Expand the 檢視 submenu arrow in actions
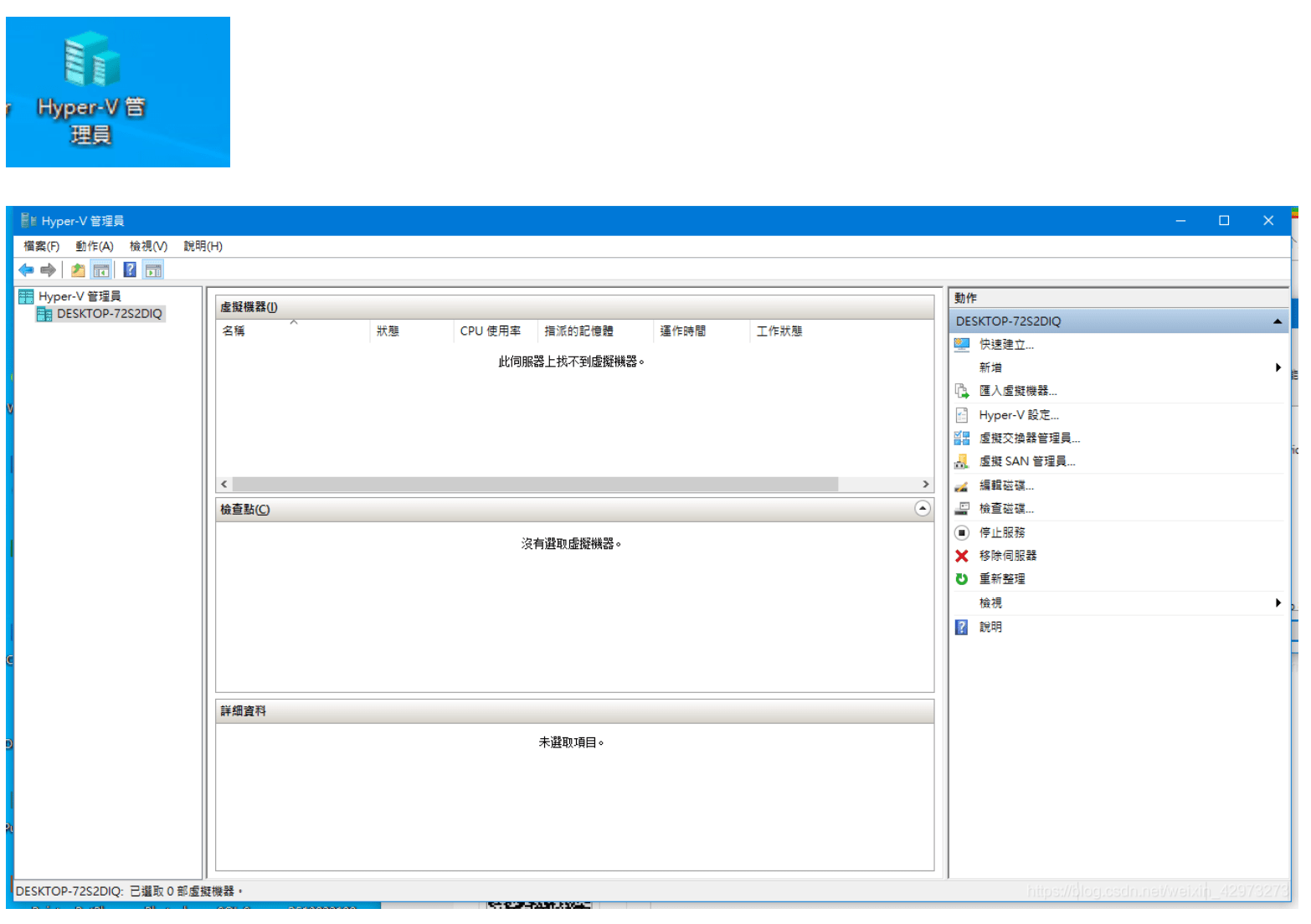 click(1278, 603)
